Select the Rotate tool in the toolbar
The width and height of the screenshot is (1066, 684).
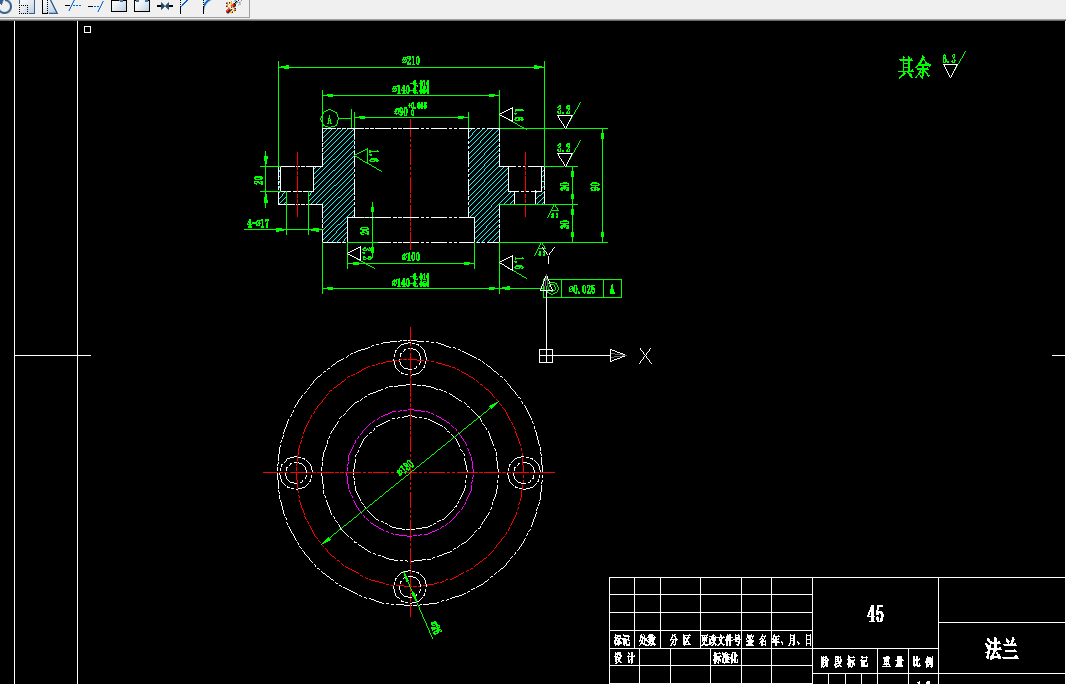point(4,6)
